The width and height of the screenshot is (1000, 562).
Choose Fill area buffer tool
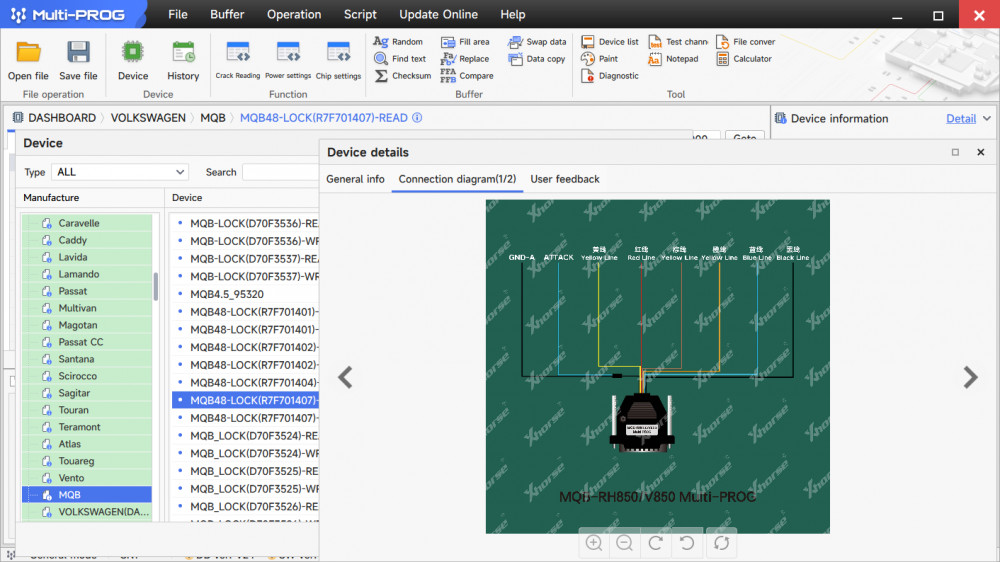tap(465, 41)
